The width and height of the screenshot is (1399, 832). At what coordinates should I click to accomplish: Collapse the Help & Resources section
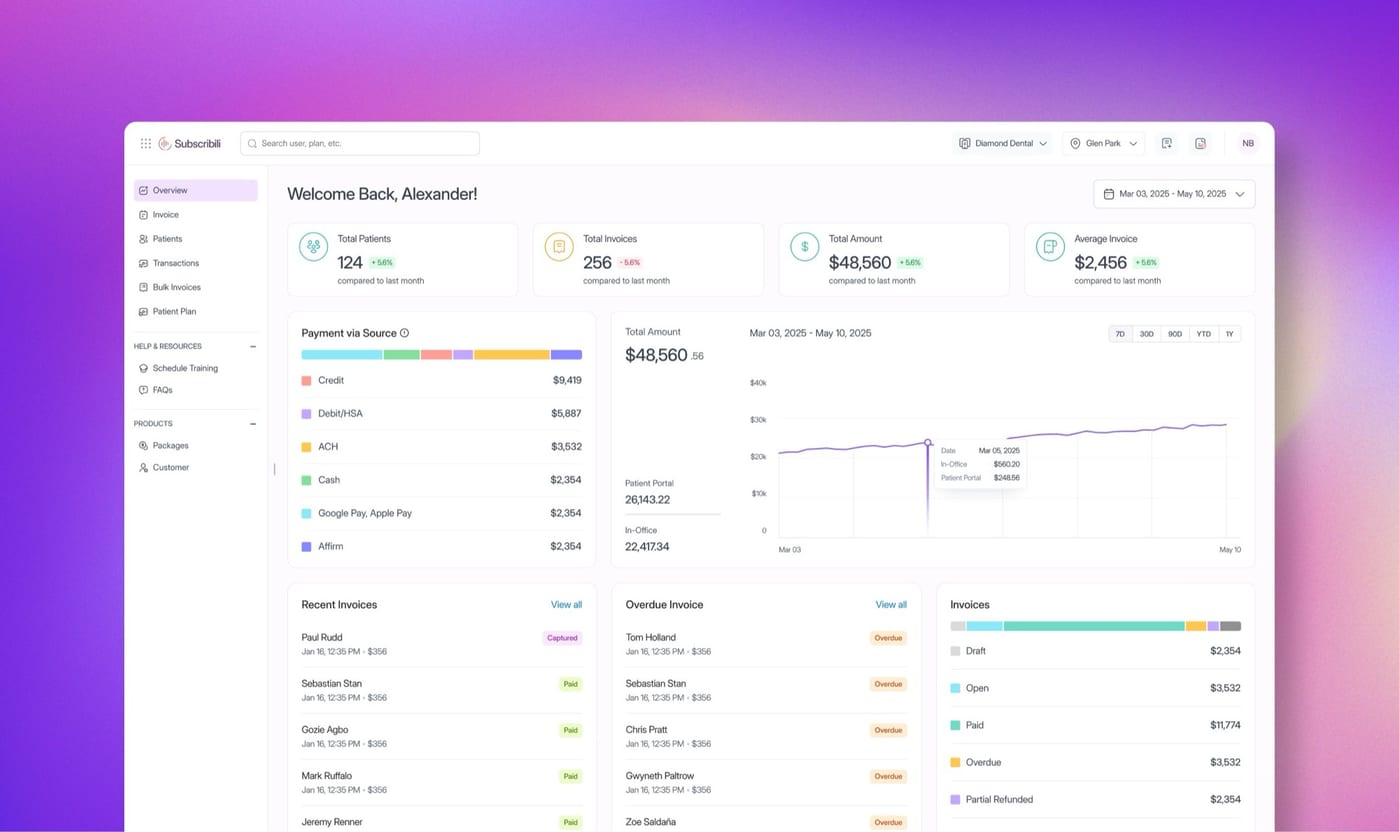pyautogui.click(x=253, y=346)
